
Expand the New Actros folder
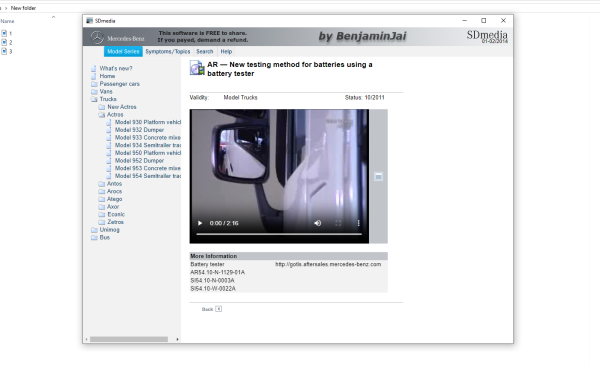coord(122,107)
